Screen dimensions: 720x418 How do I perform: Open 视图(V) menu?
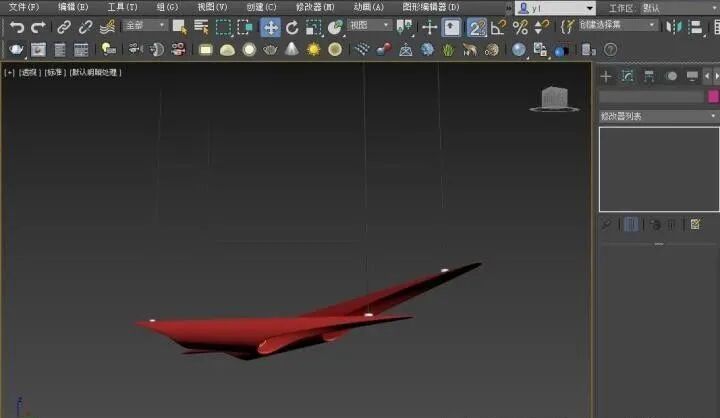click(x=212, y=7)
